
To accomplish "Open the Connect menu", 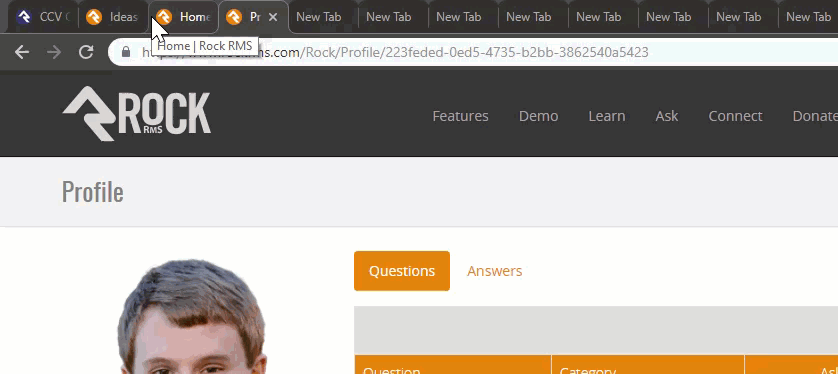I will click(735, 116).
